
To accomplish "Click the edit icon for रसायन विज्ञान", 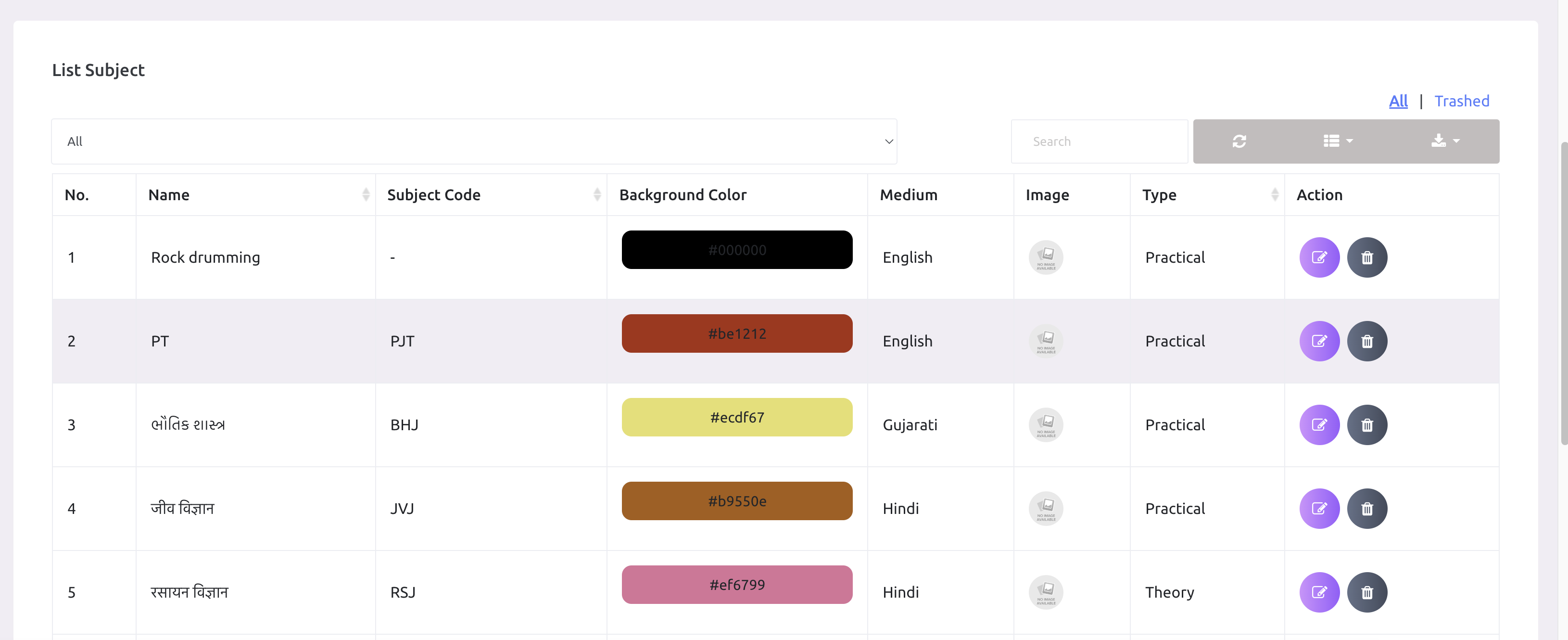I will [1317, 591].
